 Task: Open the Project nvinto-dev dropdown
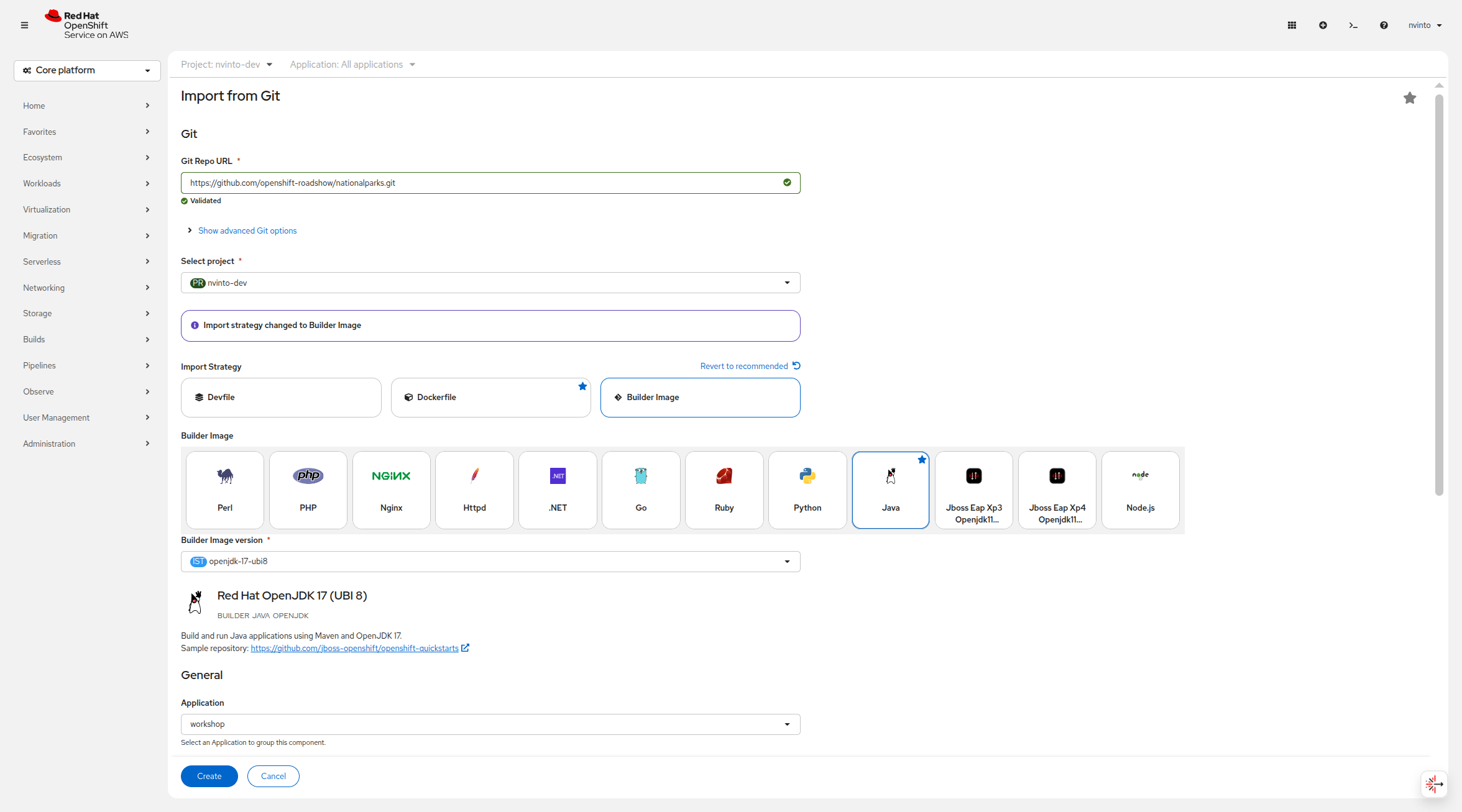pyautogui.click(x=227, y=65)
